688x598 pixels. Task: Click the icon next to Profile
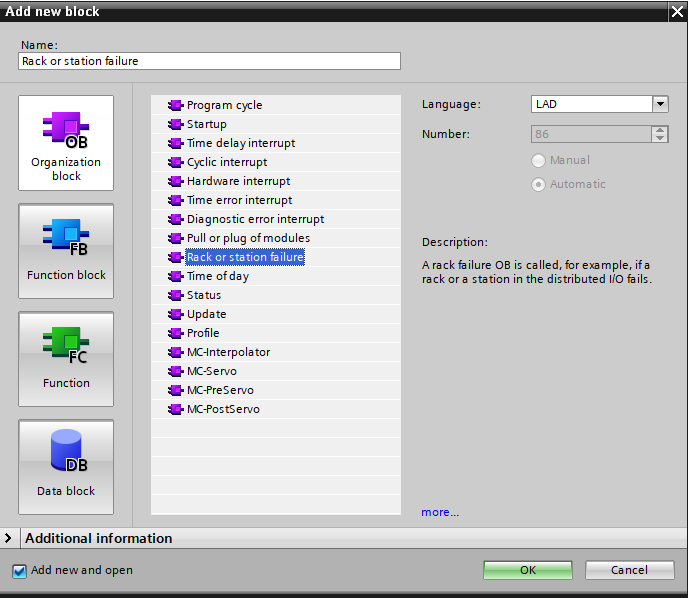click(176, 333)
